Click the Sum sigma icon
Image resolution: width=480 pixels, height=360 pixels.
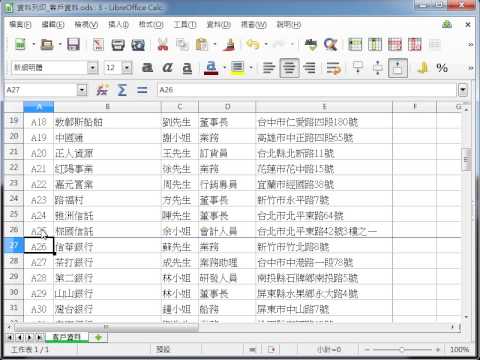pos(122,90)
